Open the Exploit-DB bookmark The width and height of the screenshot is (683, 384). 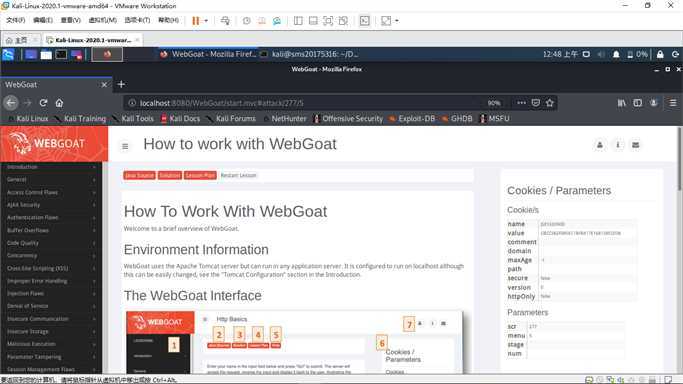coord(412,118)
